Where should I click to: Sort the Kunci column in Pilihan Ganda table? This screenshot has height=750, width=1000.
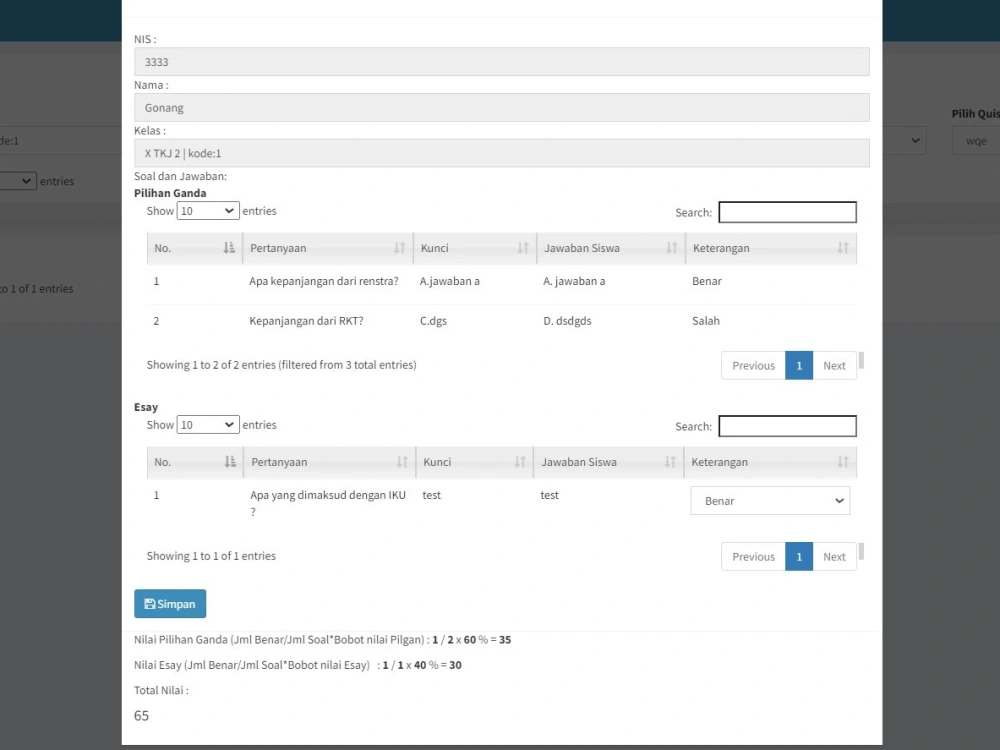[473, 247]
